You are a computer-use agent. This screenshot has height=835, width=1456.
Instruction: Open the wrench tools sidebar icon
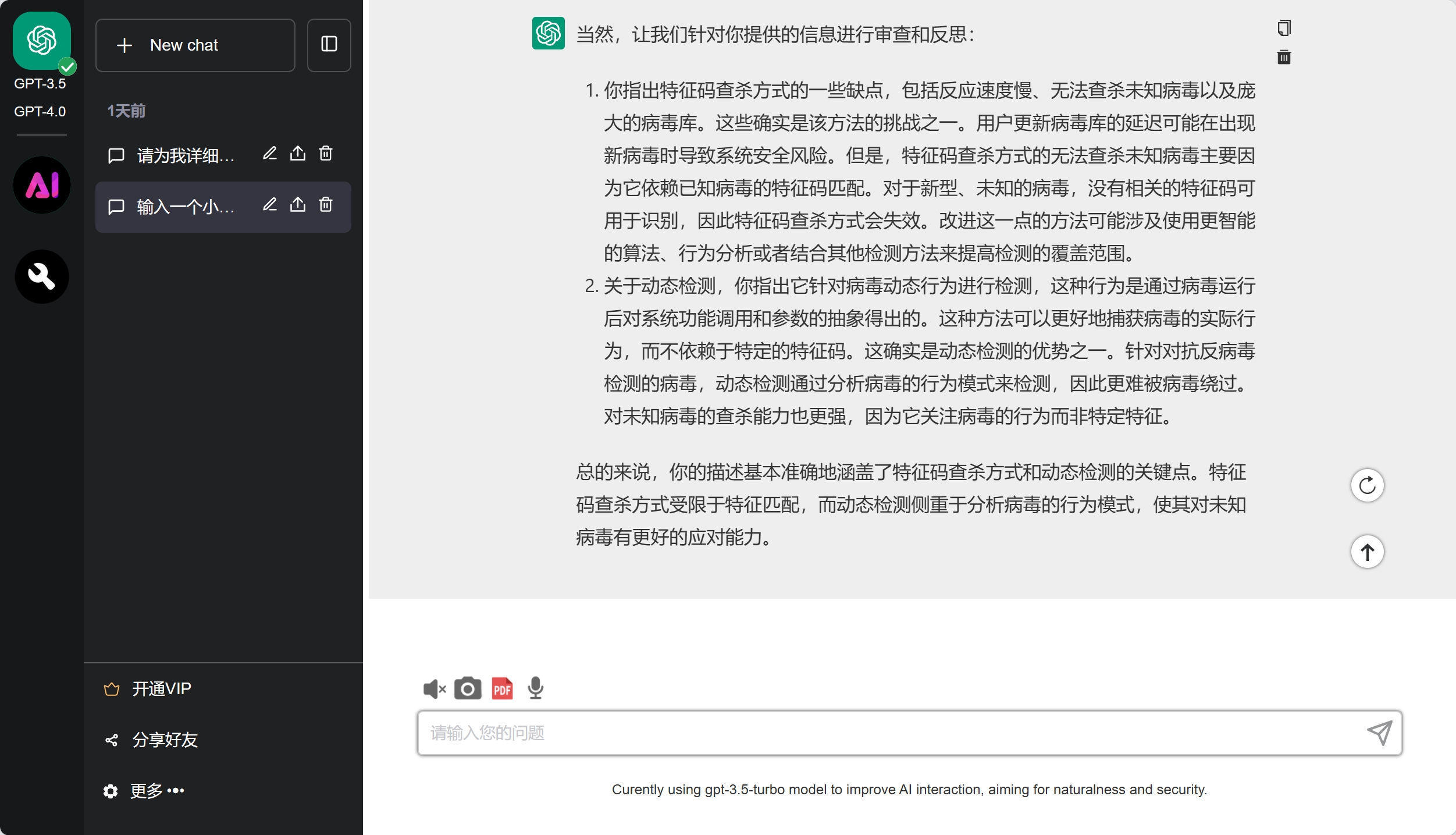pos(42,276)
